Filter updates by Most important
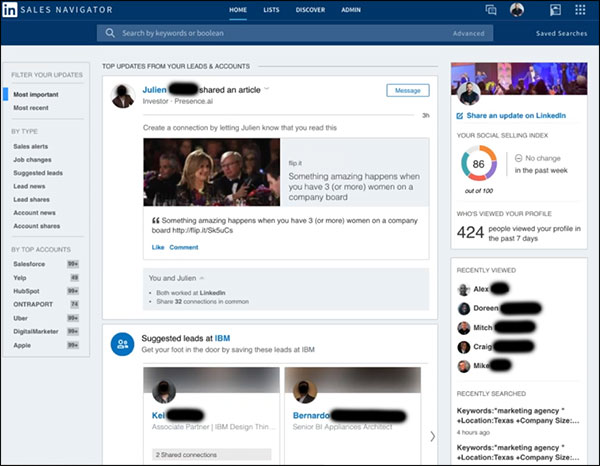 (36, 95)
